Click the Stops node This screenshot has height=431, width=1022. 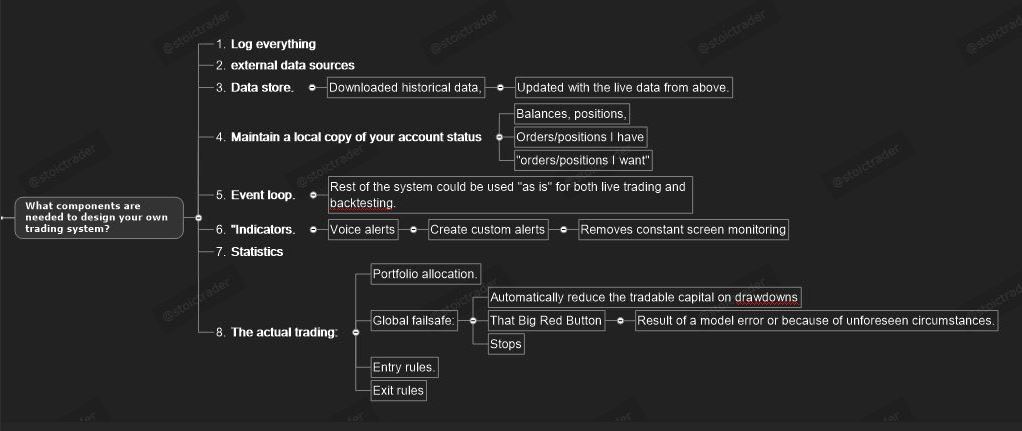[506, 344]
